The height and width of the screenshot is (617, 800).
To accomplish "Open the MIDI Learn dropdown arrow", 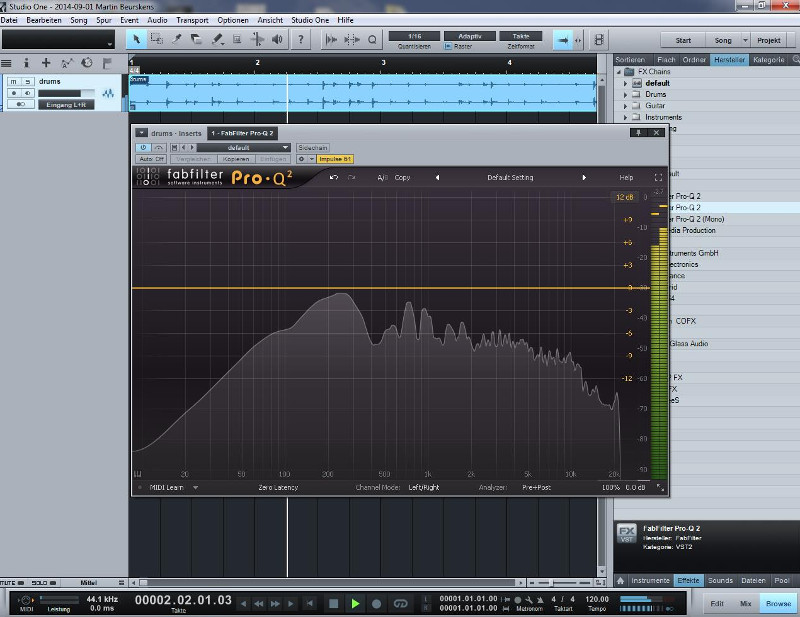I will click(195, 487).
